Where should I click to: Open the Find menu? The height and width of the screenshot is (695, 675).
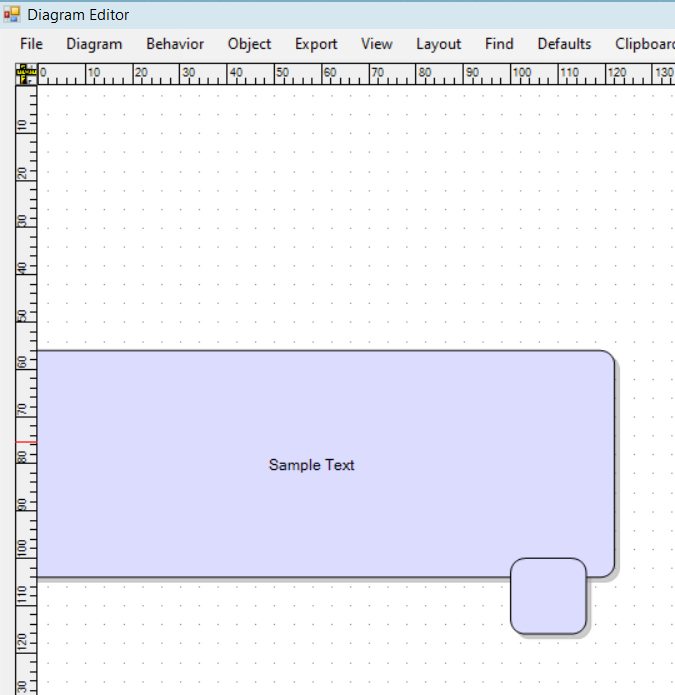tap(499, 44)
